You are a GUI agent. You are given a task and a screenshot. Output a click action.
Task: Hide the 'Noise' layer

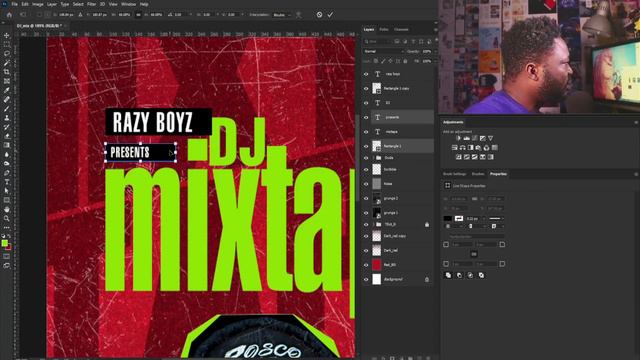(366, 184)
